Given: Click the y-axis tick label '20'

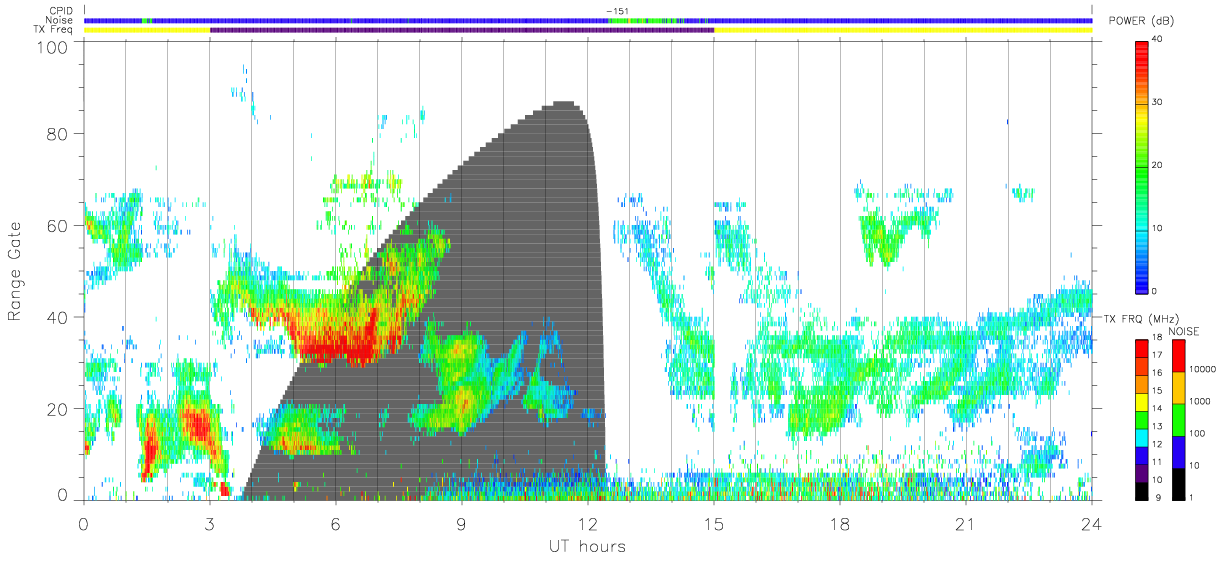Looking at the screenshot, I should [59, 409].
